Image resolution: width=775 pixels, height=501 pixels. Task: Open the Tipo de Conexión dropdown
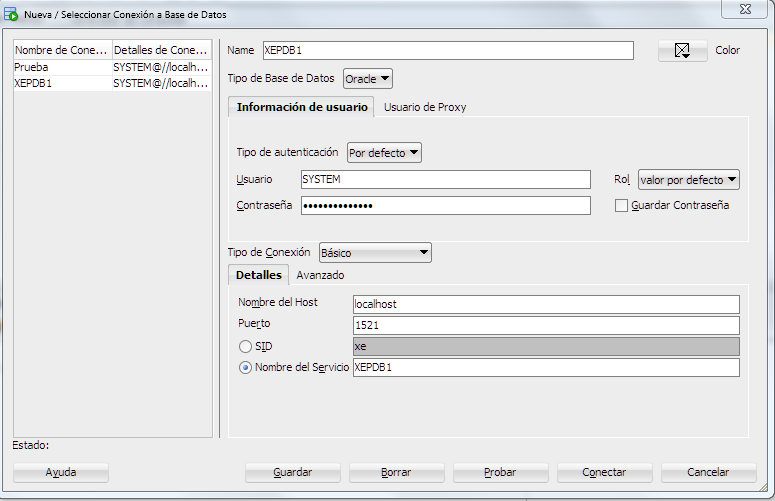[375, 253]
